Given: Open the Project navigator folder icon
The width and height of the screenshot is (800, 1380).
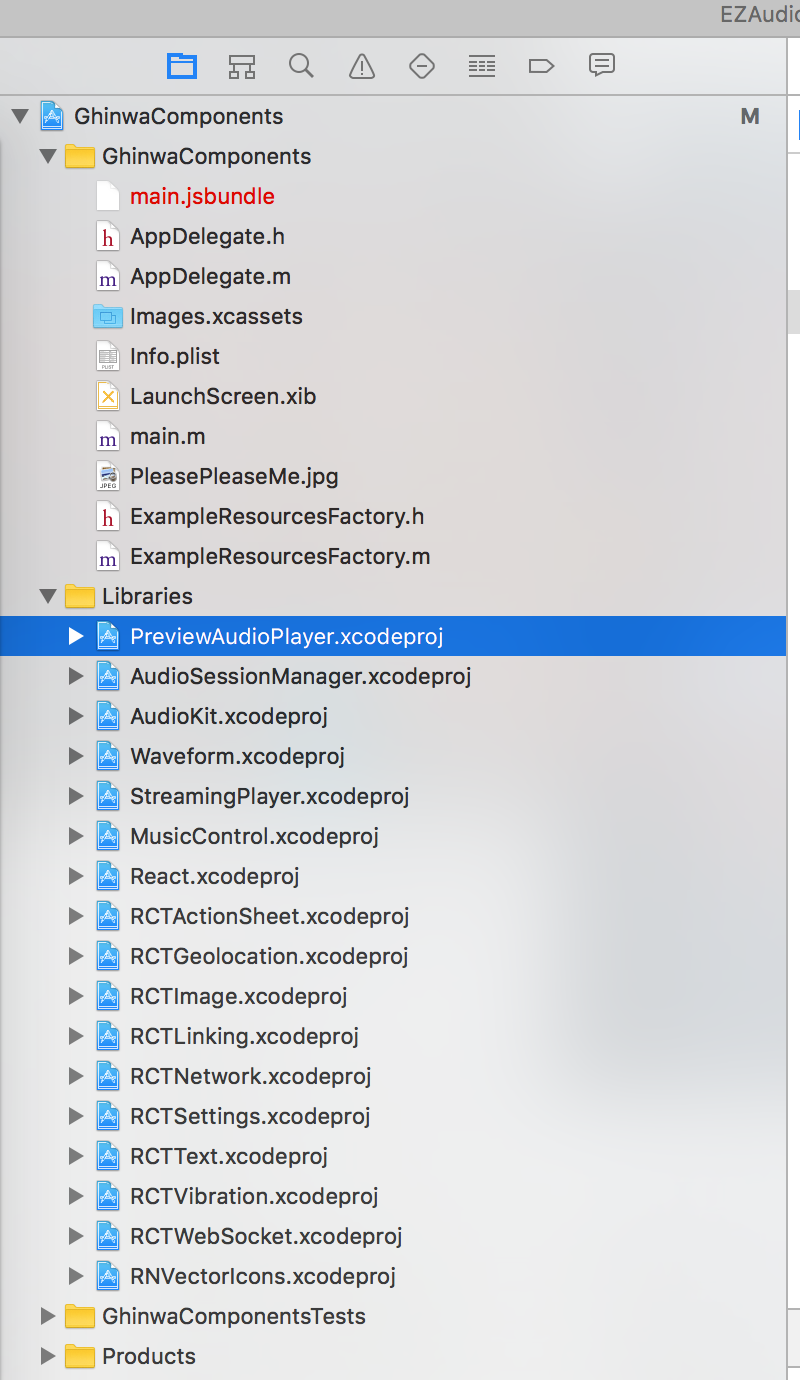Looking at the screenshot, I should click(x=181, y=66).
